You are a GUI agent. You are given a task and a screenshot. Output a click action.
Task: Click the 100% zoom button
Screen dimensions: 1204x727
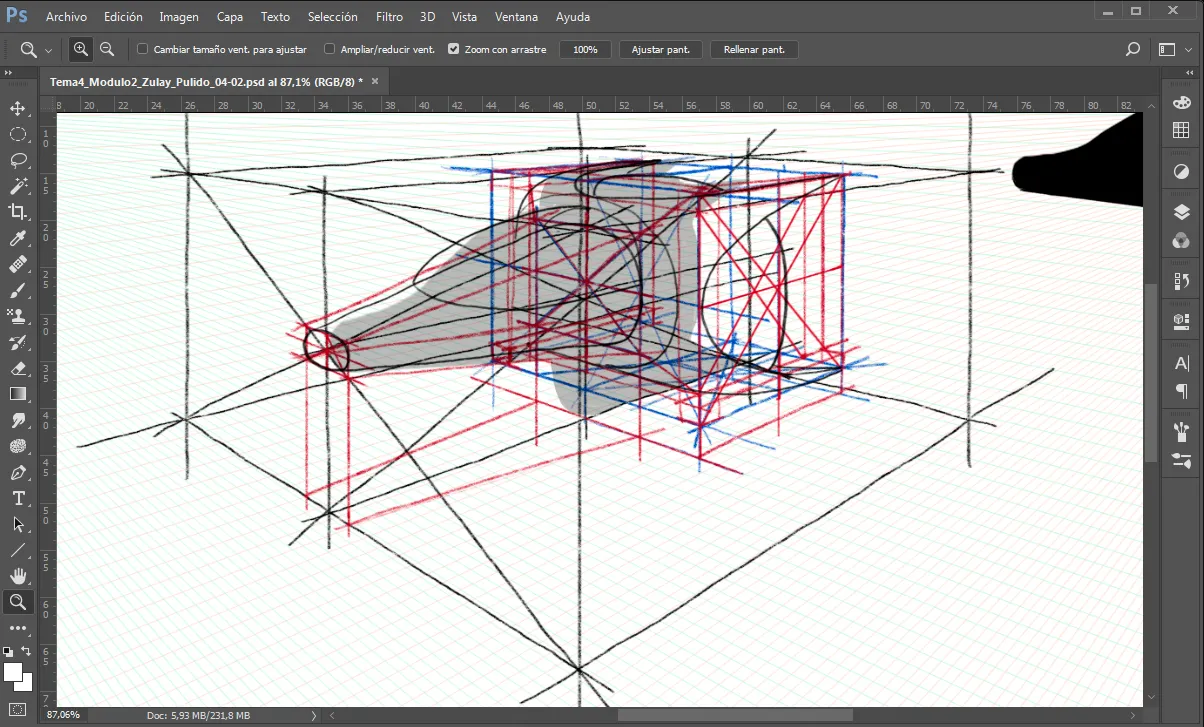[x=586, y=49]
